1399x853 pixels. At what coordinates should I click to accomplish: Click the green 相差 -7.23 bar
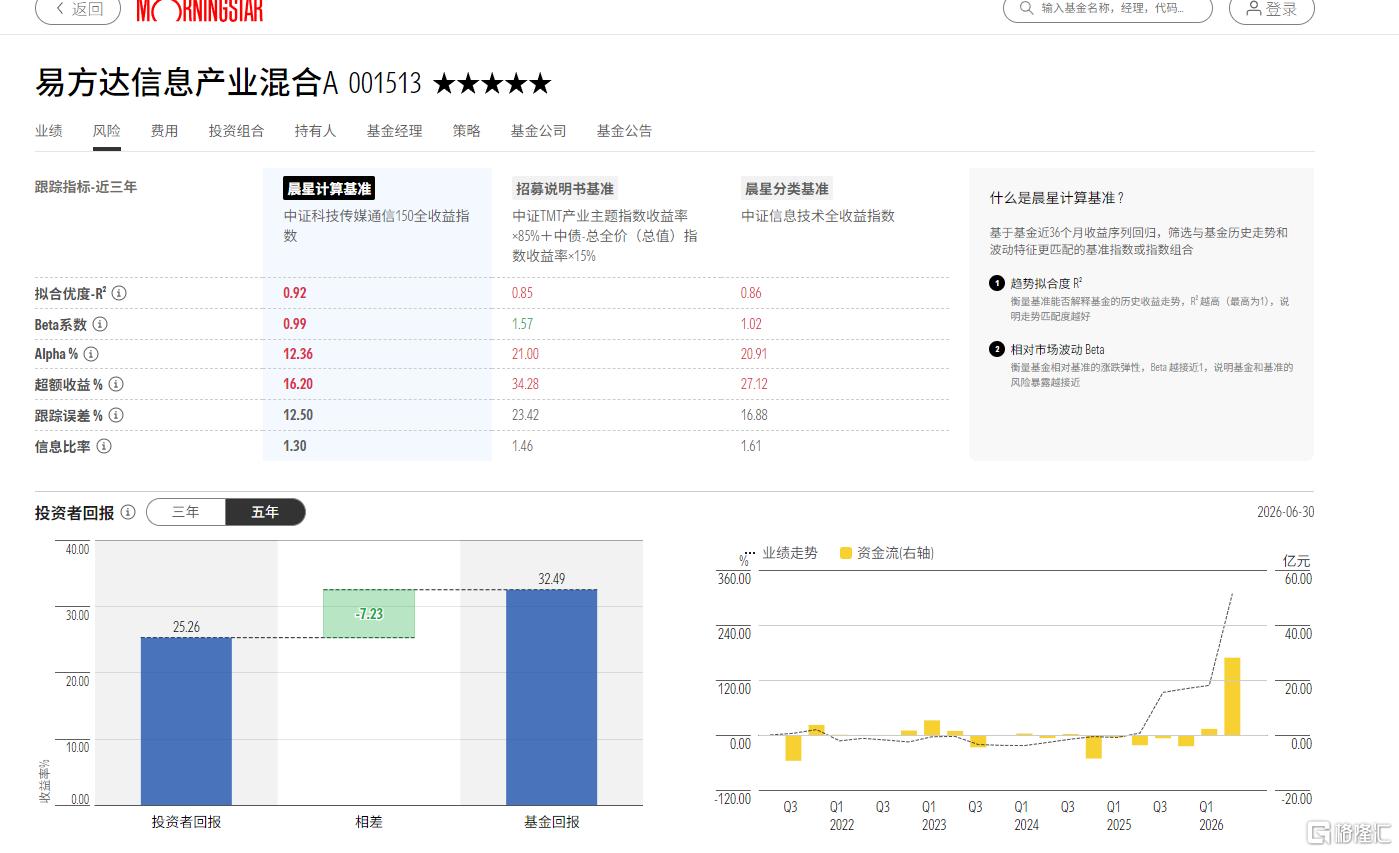coord(369,613)
